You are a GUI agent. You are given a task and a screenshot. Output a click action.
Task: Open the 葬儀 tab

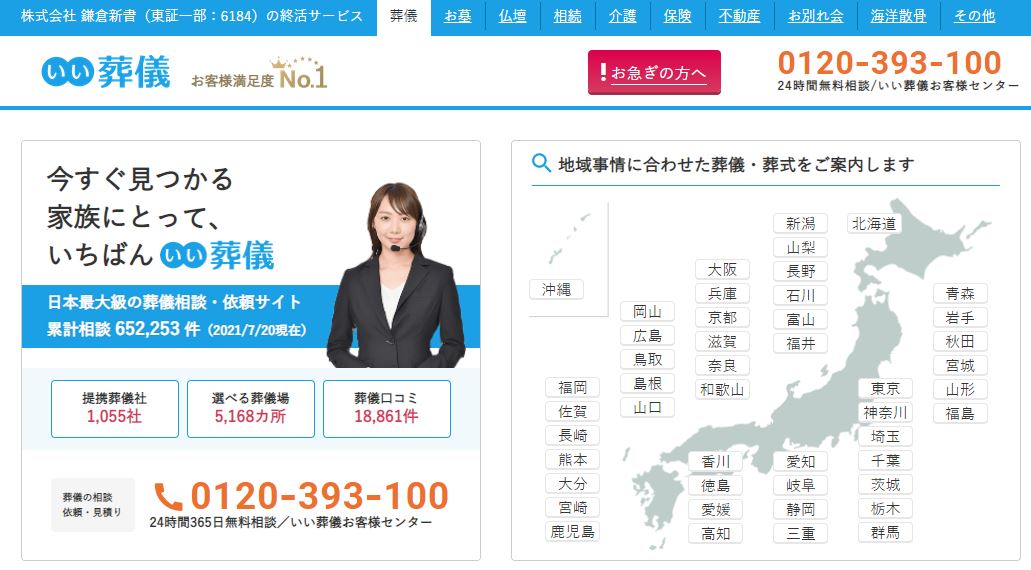click(404, 16)
